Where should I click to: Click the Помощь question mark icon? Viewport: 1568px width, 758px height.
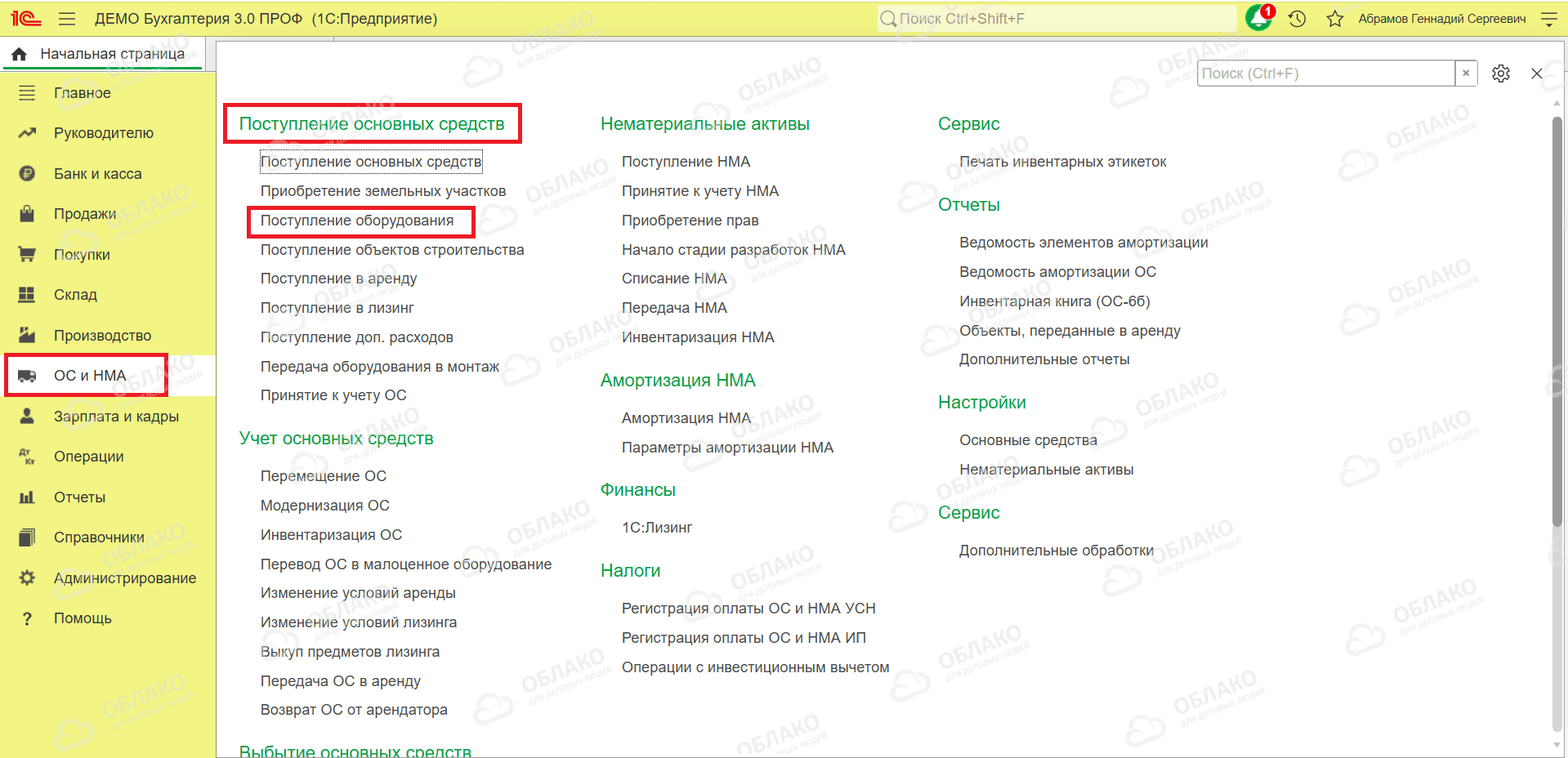(27, 618)
